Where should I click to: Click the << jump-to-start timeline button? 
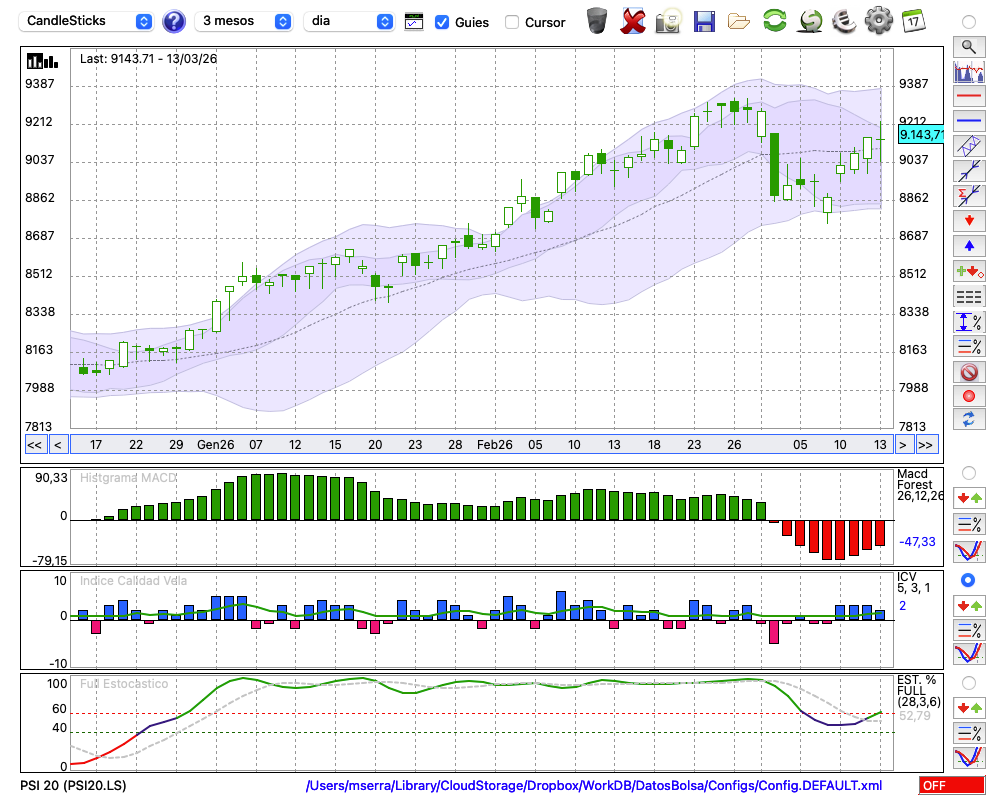tap(34, 445)
